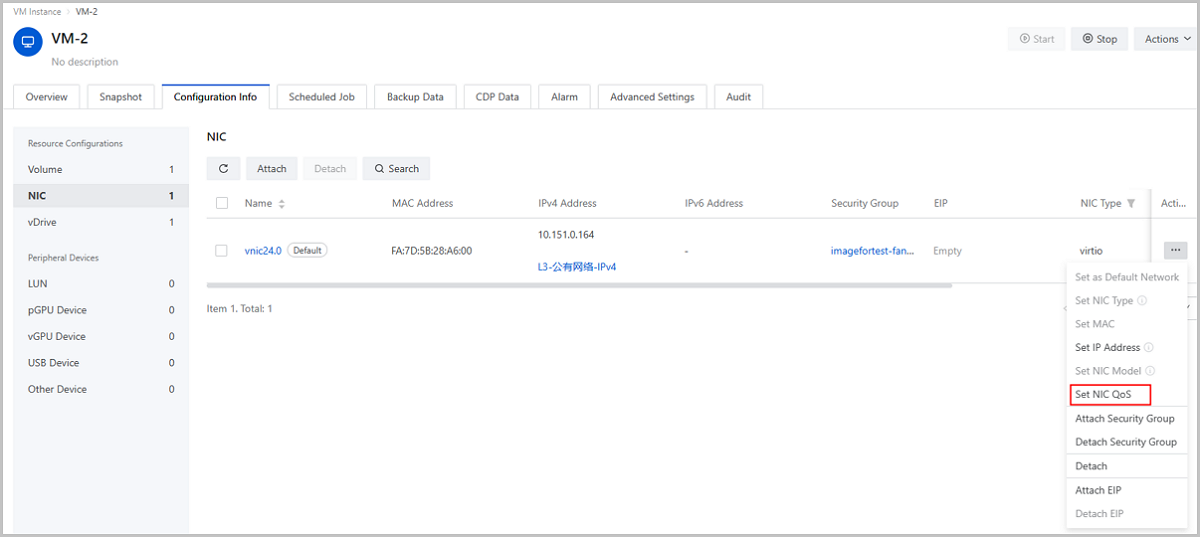Click the blue VM monitor icon
Image resolution: width=1200 pixels, height=537 pixels.
click(x=28, y=42)
